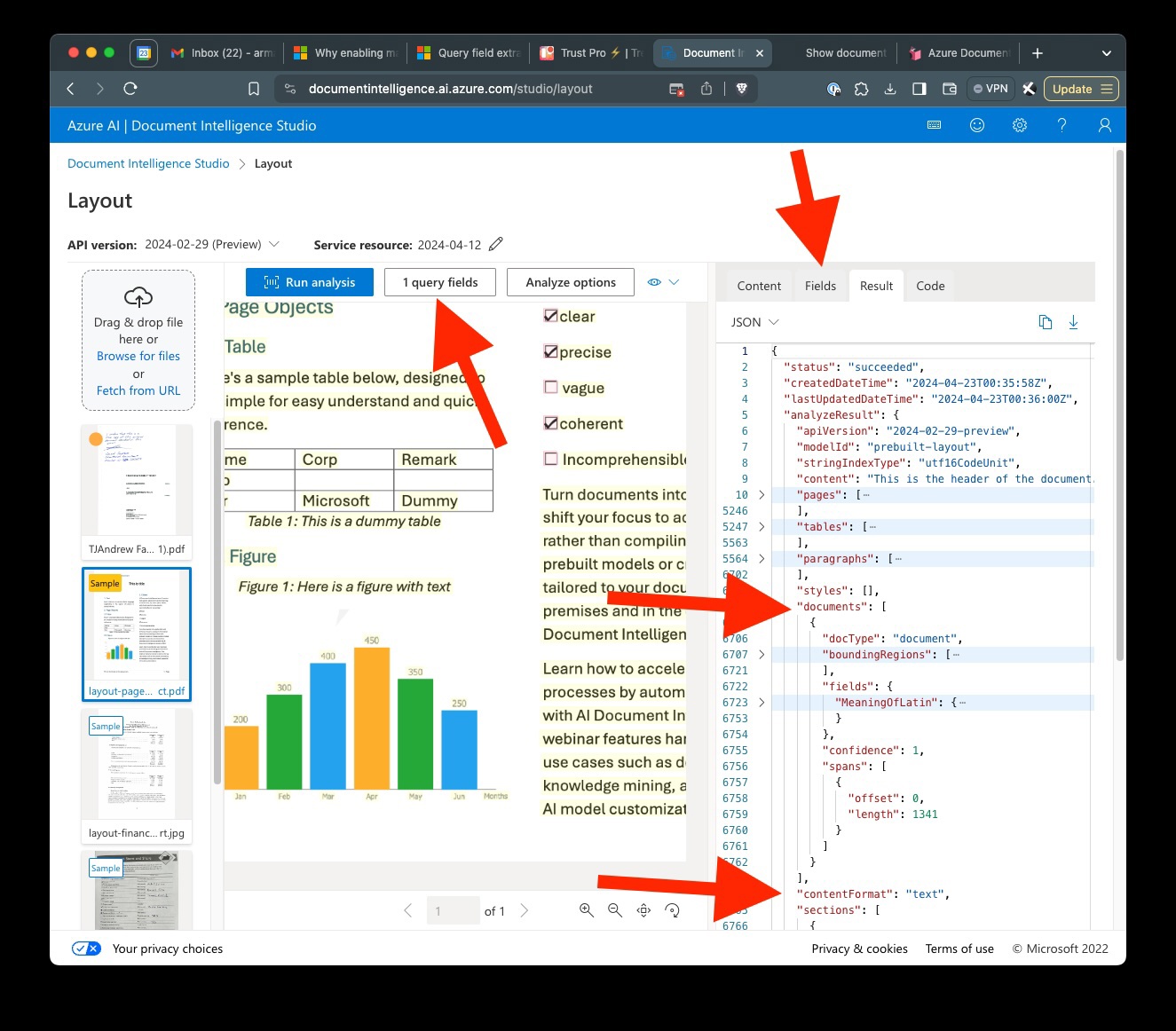Switch to the Query field extraction browser tab
Screen dimensions: 1176x1031
click(469, 53)
